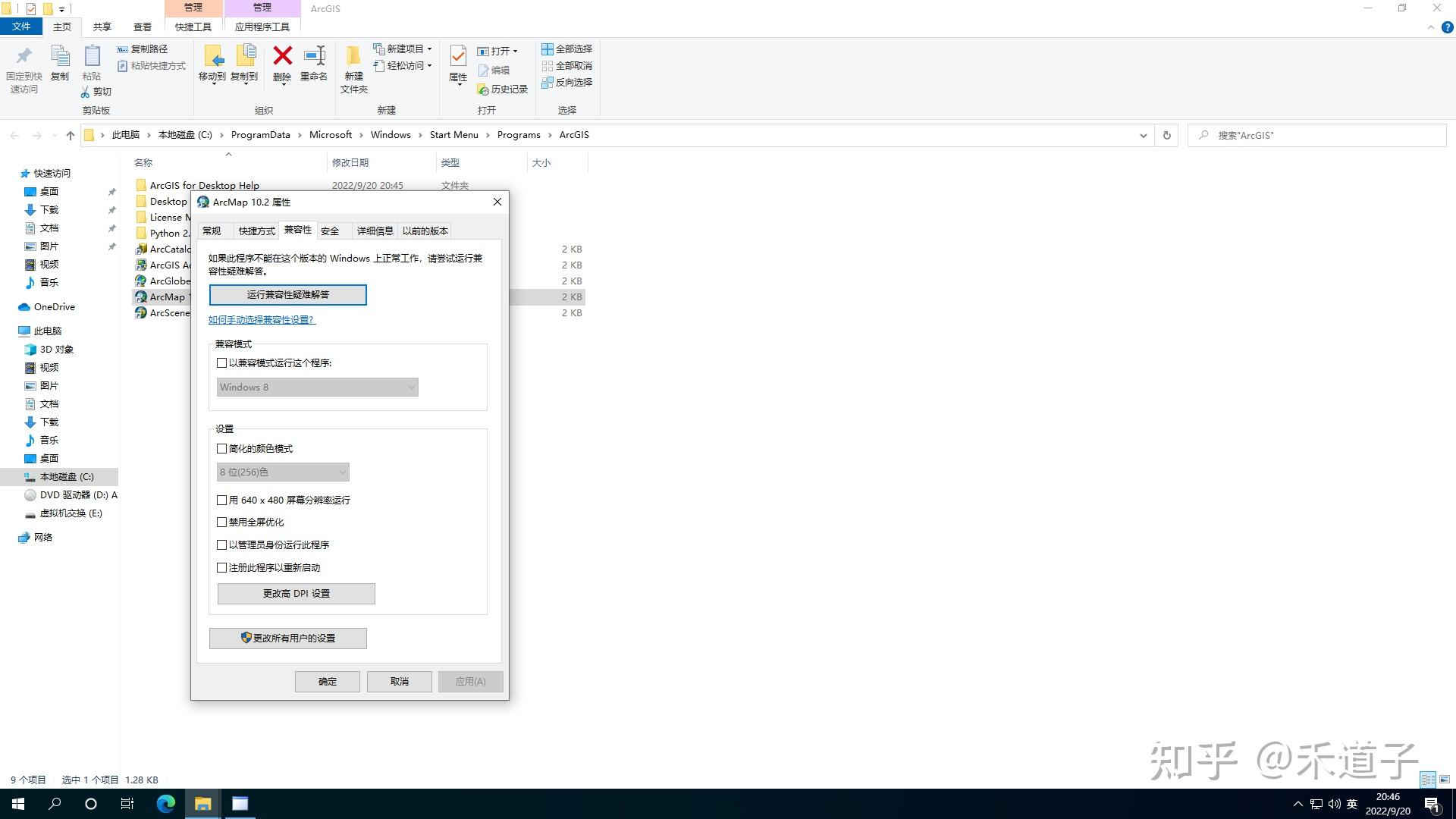Switch to the 查看 ribbon tab
Viewport: 1456px width, 819px height.
coord(142,26)
